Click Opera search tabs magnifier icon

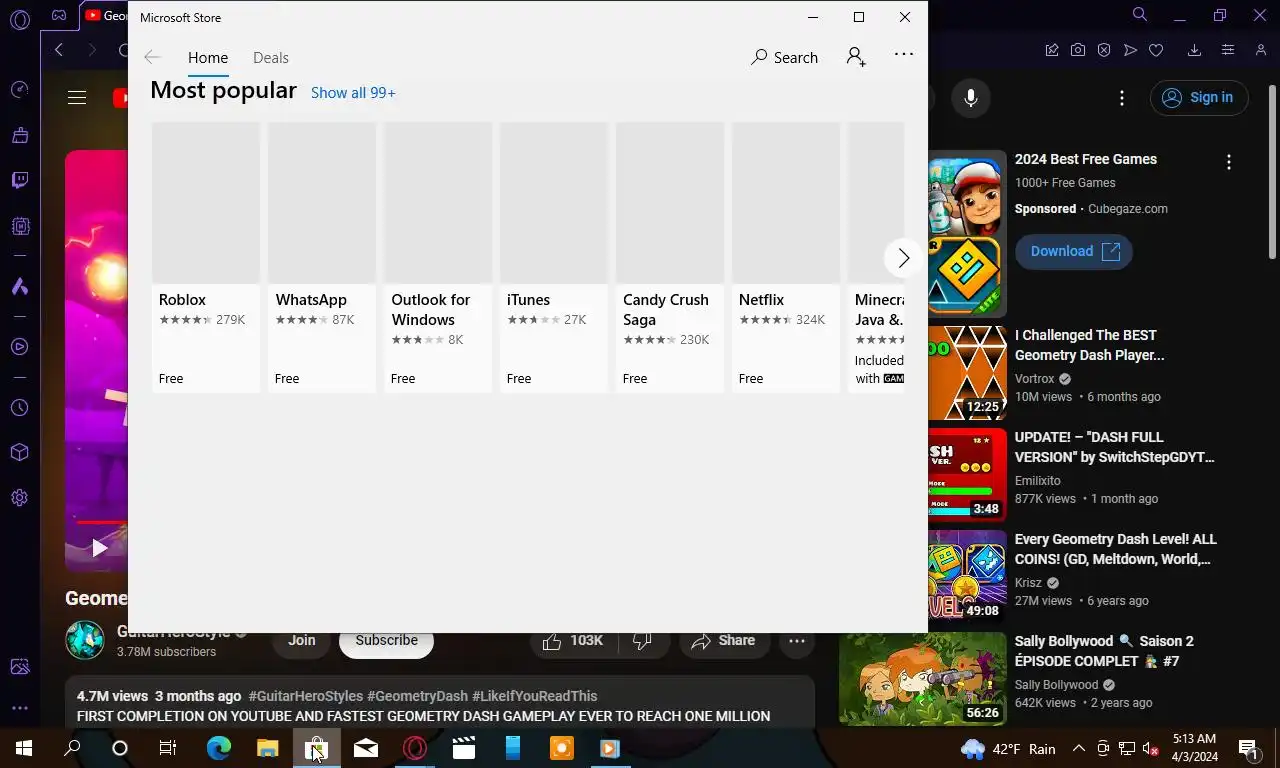coord(1140,15)
